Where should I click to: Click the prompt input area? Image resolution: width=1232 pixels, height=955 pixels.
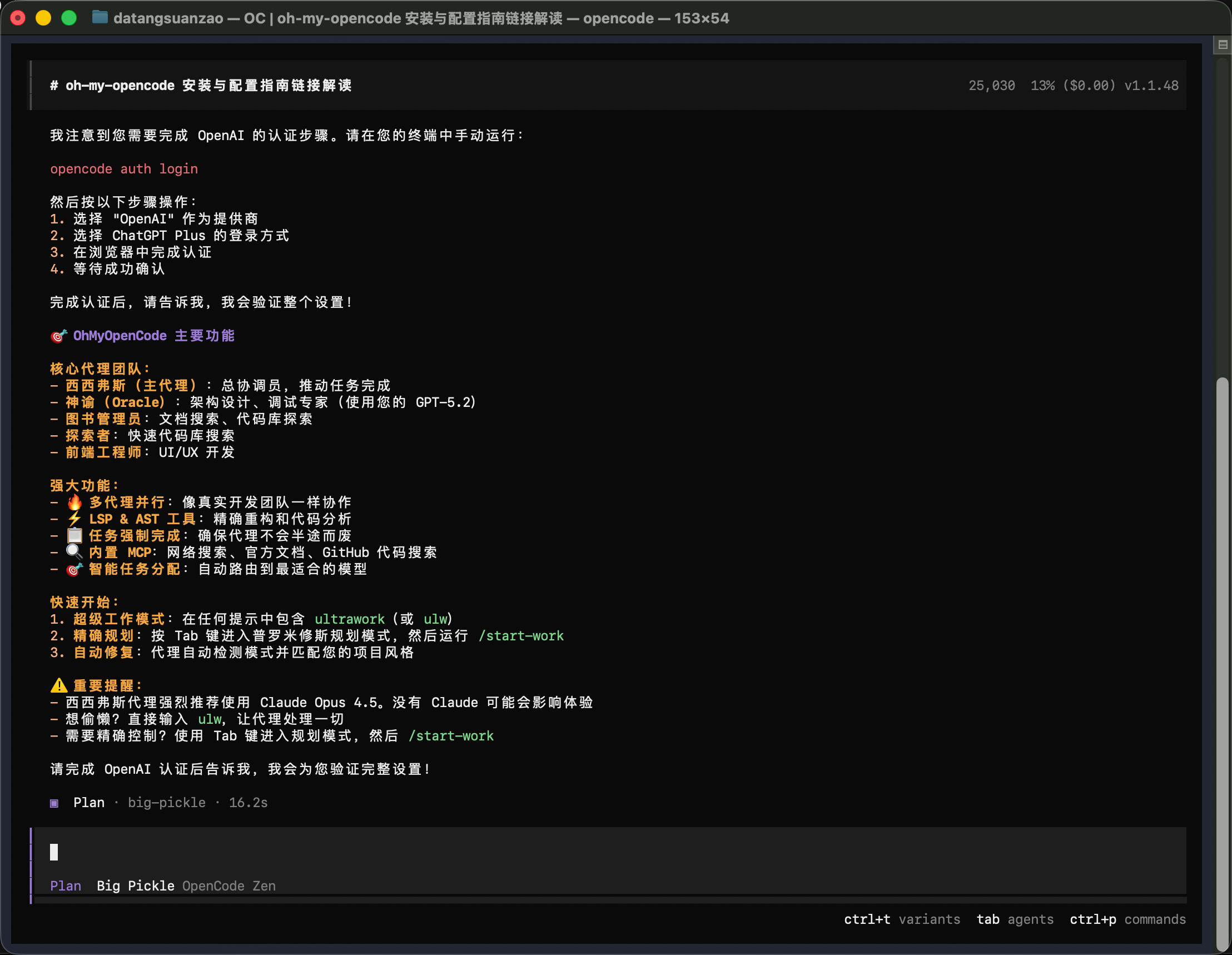coord(564,852)
